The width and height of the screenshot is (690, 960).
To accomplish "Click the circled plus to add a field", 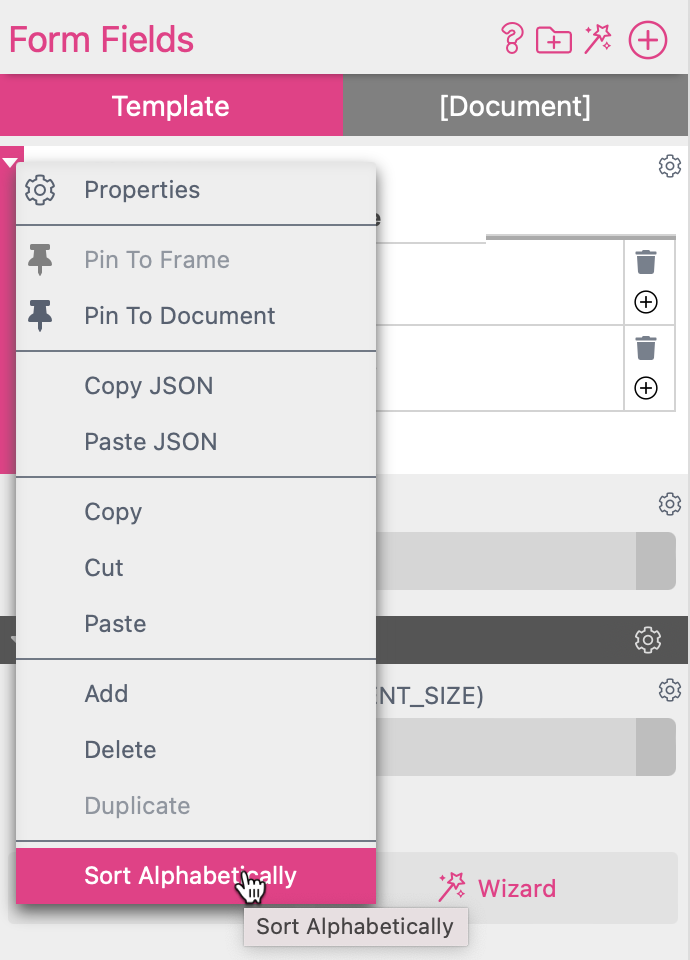I will [647, 40].
